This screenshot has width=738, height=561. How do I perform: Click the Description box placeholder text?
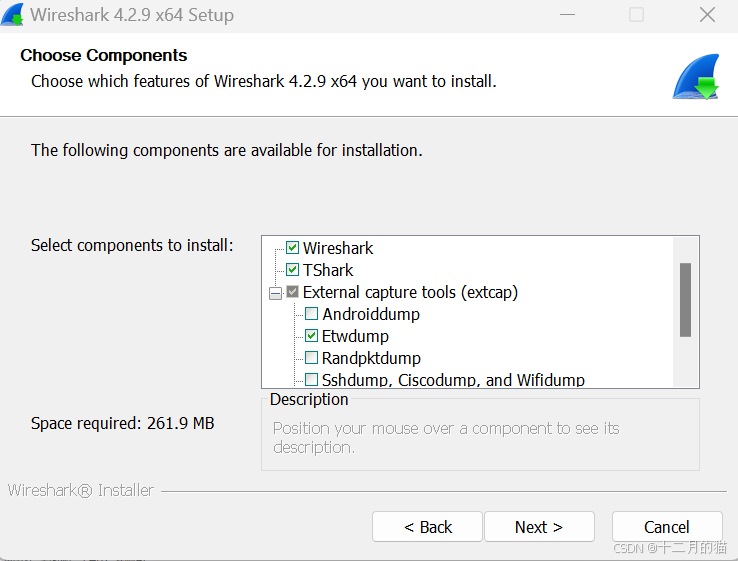446,438
